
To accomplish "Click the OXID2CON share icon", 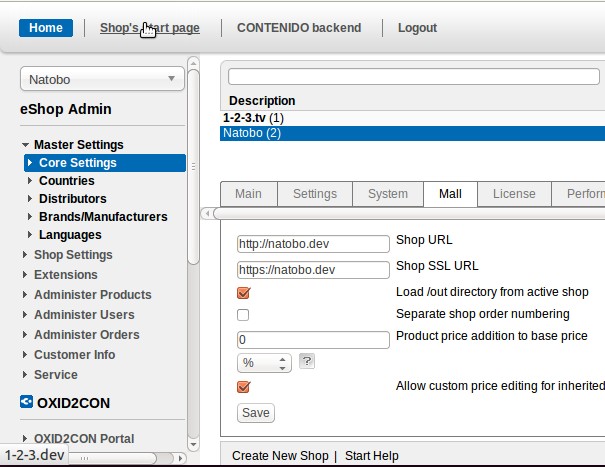I will 27,403.
